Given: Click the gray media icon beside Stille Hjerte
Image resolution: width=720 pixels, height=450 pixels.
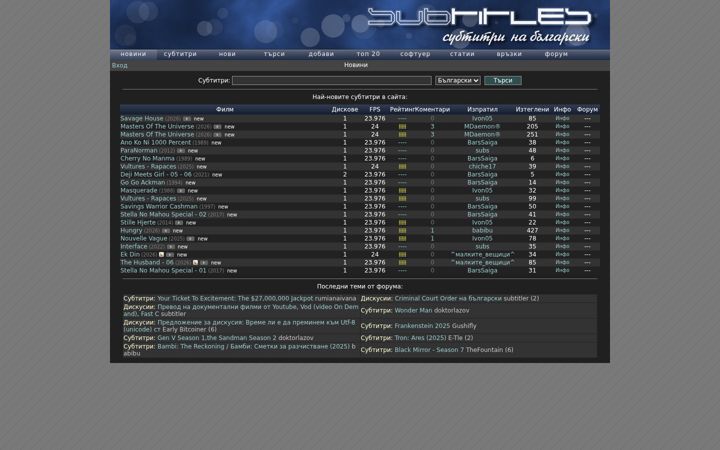Looking at the screenshot, I should tap(179, 223).
